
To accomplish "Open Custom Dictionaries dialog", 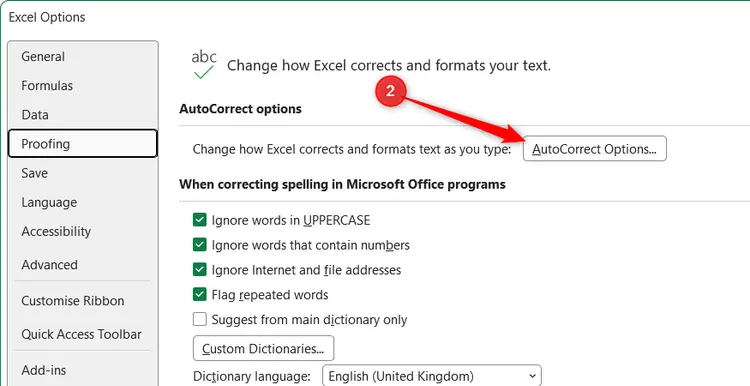I will [x=264, y=348].
